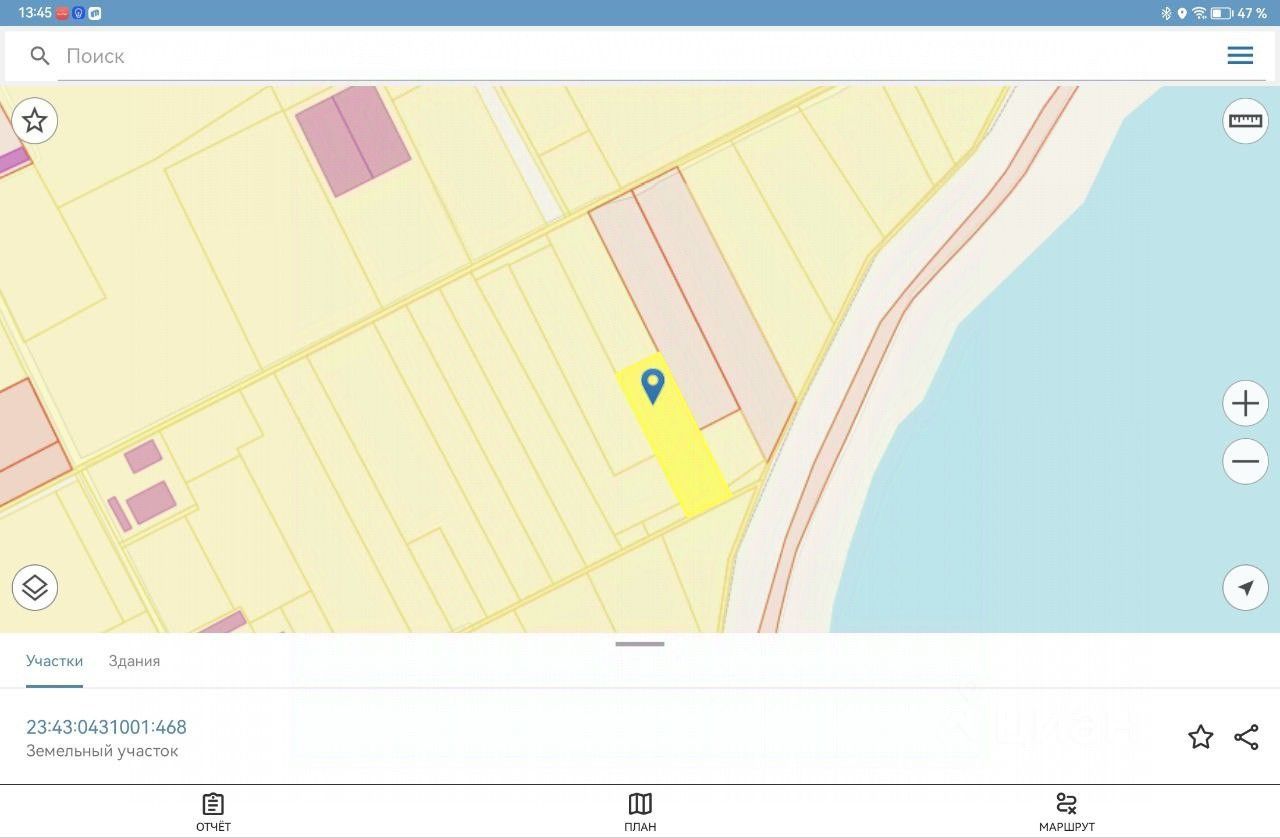Open cadastral number 23:43:0431001:468 link

(106, 727)
